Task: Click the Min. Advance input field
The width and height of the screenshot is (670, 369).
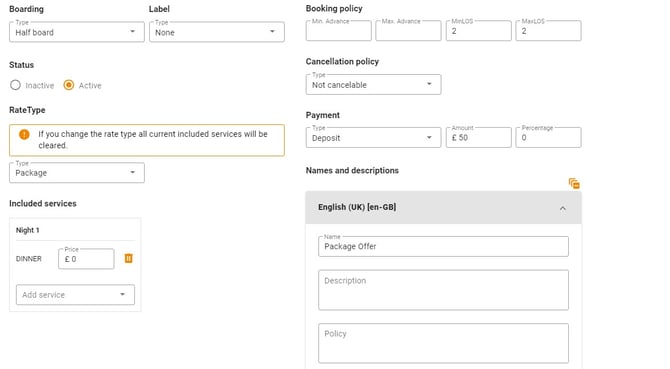Action: [x=338, y=31]
